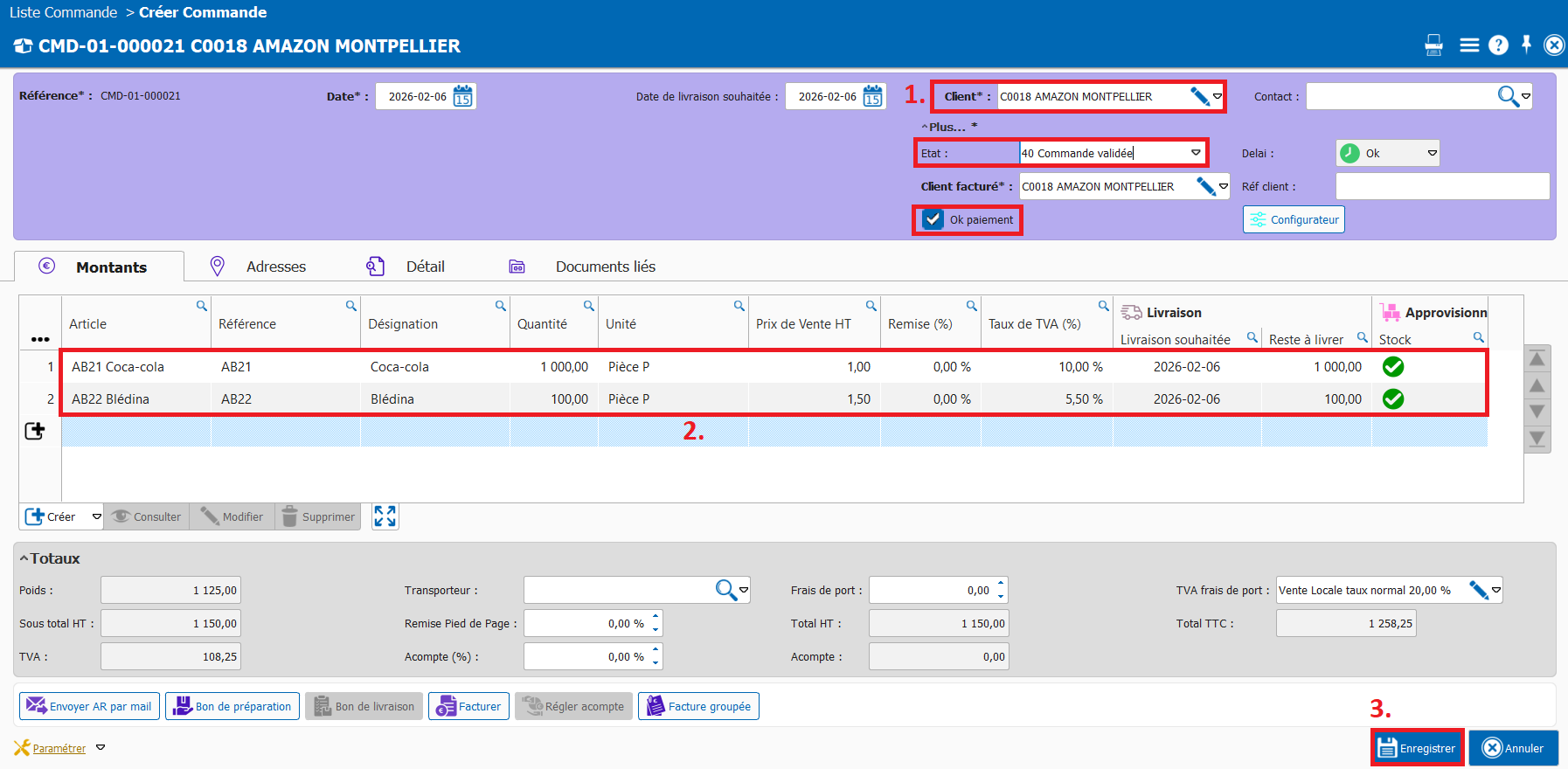Expand the Etat dropdown
Image resolution: width=1568 pixels, height=769 pixels.
(x=1196, y=153)
